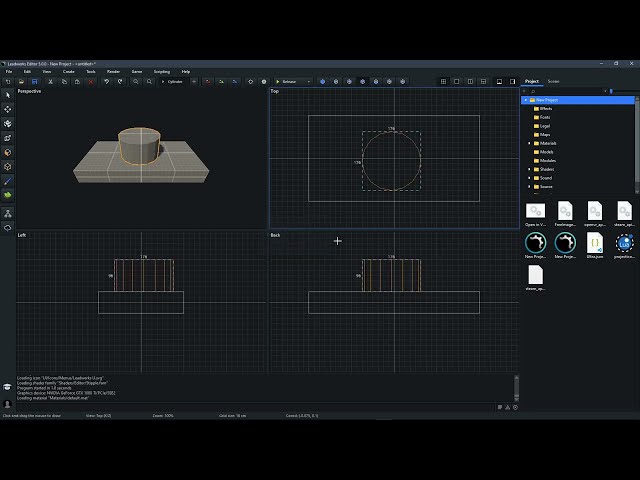Select the Ultra.json file thumbnail
640x480 pixels.
[595, 245]
